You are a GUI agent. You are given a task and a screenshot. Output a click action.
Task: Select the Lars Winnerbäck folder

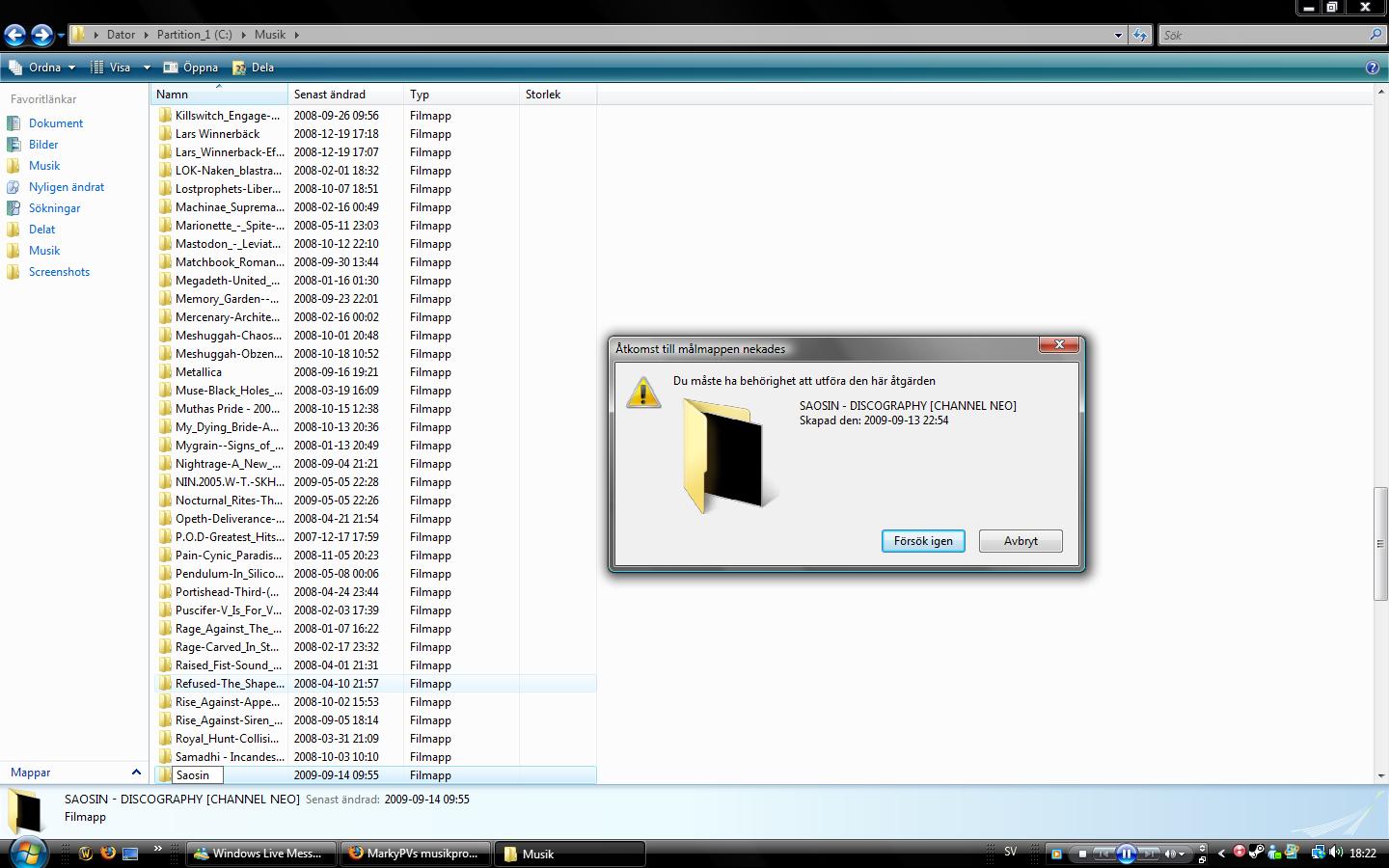(218, 134)
